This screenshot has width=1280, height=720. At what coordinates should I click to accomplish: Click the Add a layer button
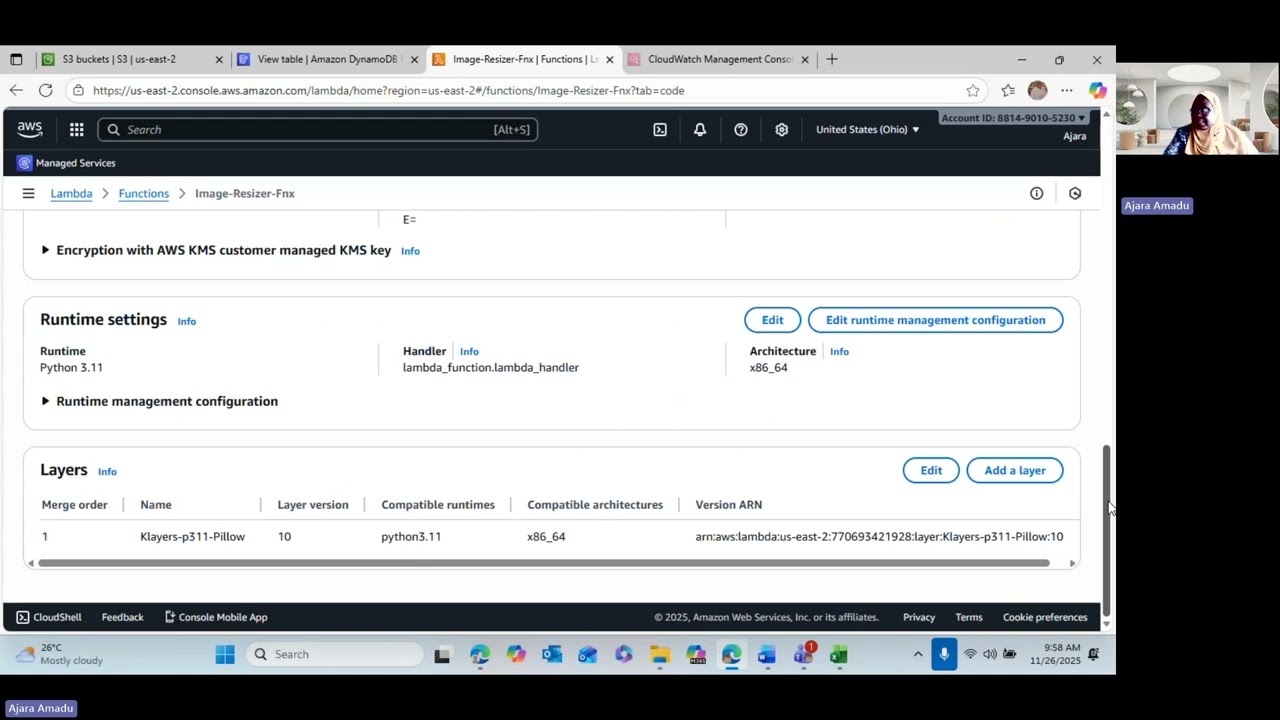1015,470
